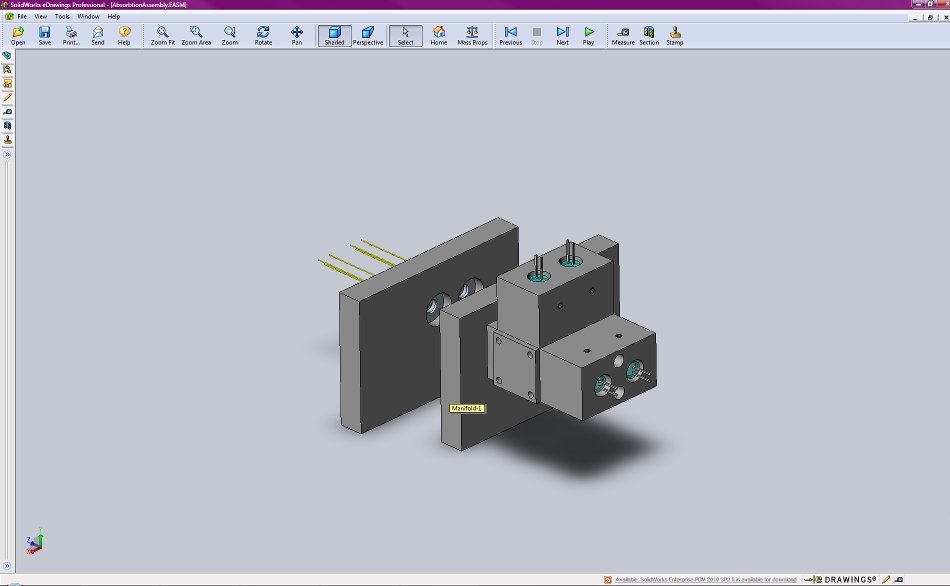Choose the Pan tool
The image size is (950, 586).
[296, 36]
